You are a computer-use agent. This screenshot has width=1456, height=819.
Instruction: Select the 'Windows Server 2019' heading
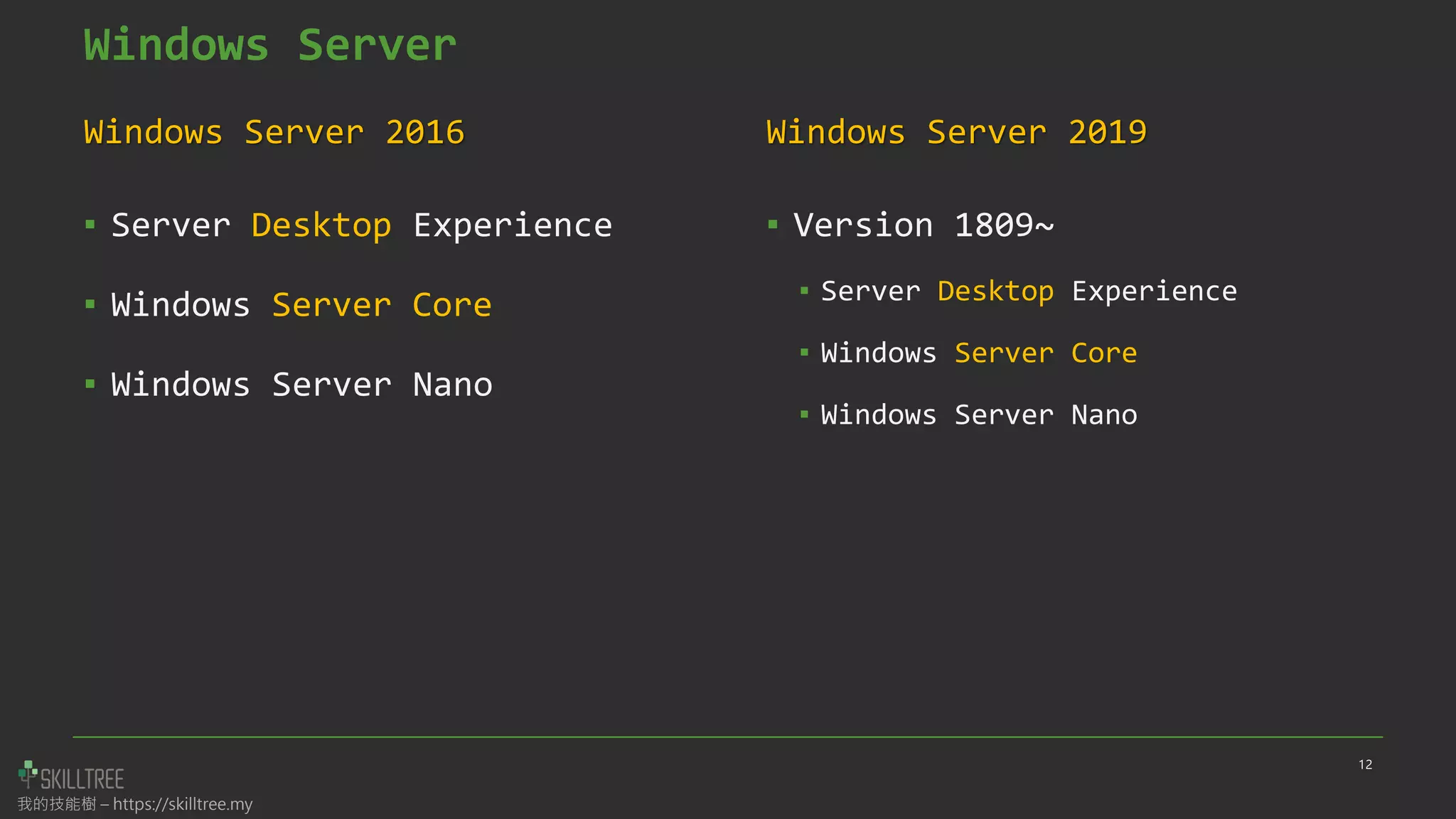coord(956,132)
